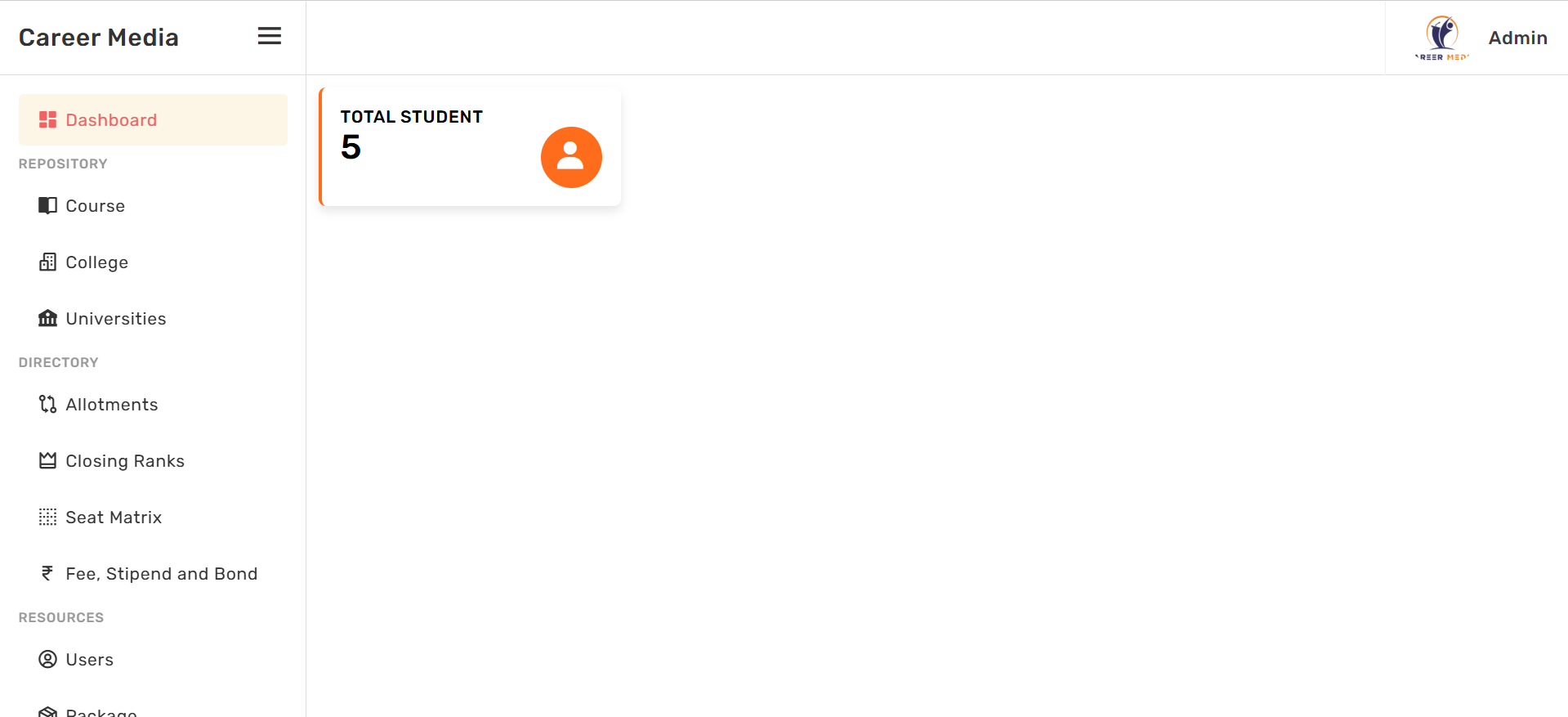
Task: Open the Admin account dropdown
Action: pos(1517,38)
